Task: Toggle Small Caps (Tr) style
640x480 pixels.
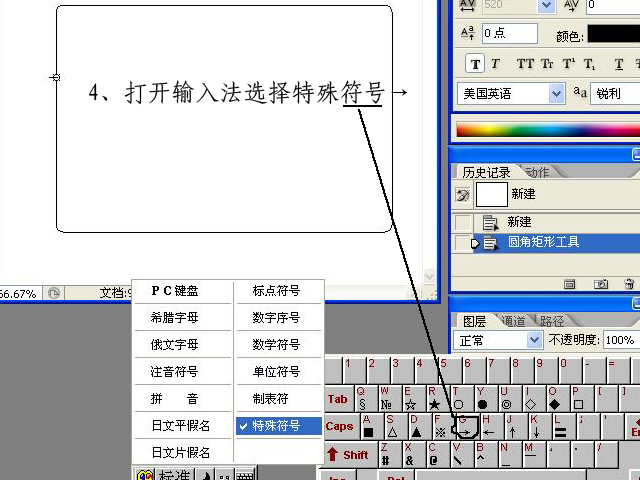Action: point(547,64)
